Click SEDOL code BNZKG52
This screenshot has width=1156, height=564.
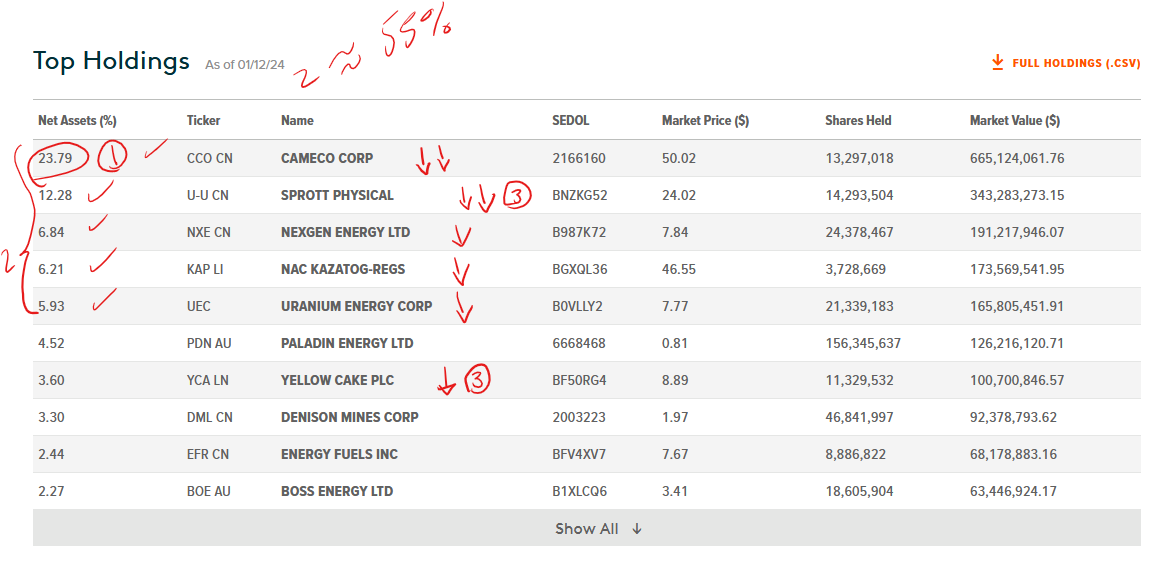[579, 195]
